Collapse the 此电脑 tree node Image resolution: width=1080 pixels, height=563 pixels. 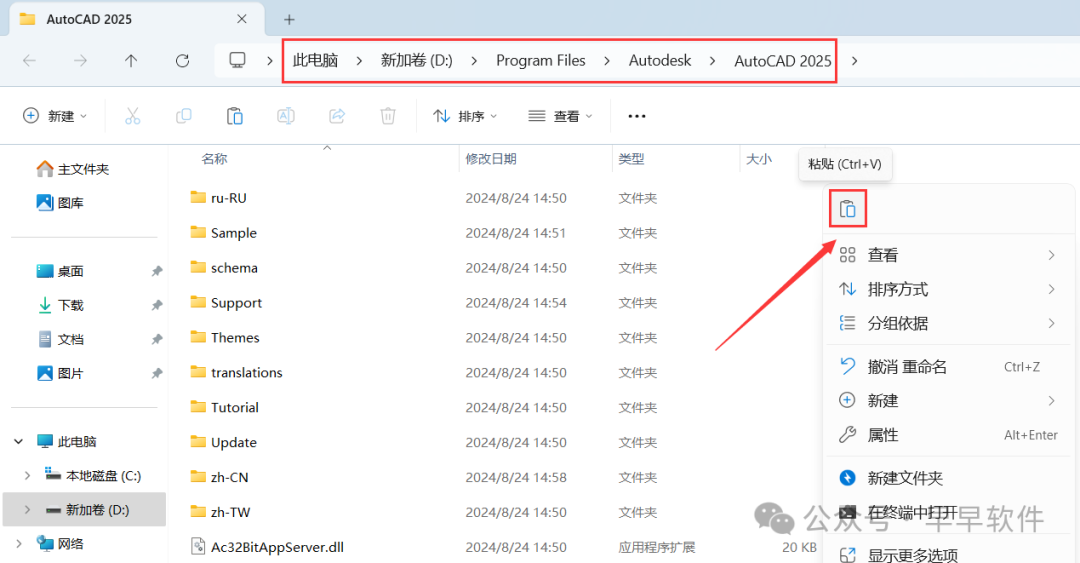19,442
